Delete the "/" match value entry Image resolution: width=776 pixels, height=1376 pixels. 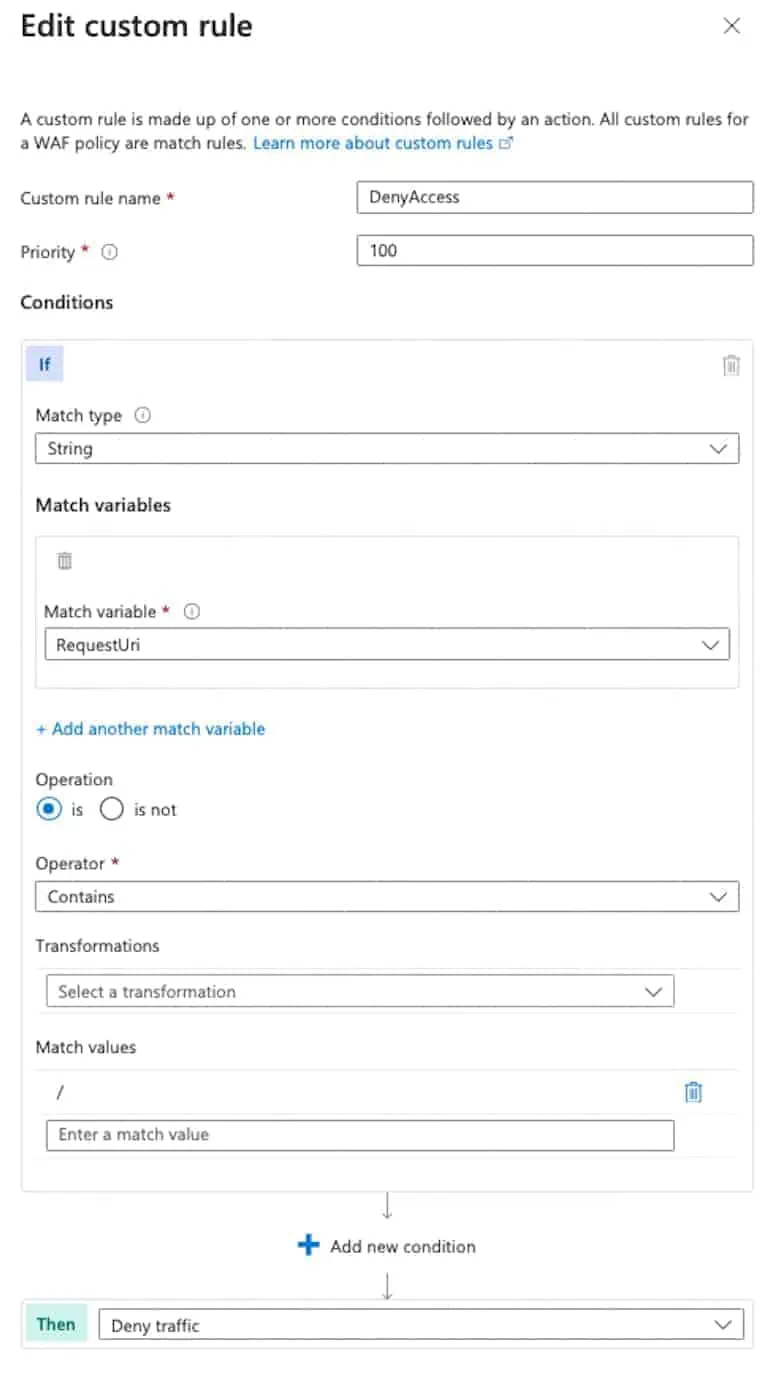coord(693,1092)
